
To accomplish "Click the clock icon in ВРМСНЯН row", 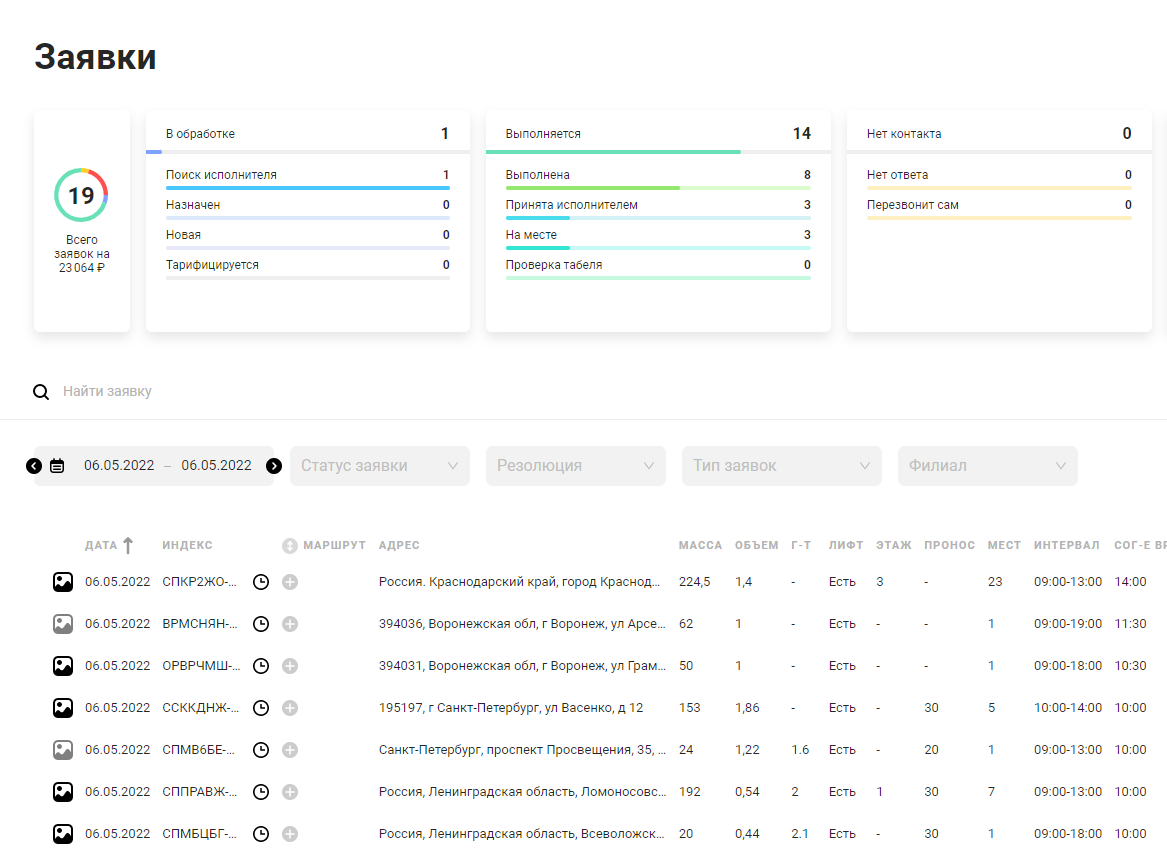I will pyautogui.click(x=261, y=624).
